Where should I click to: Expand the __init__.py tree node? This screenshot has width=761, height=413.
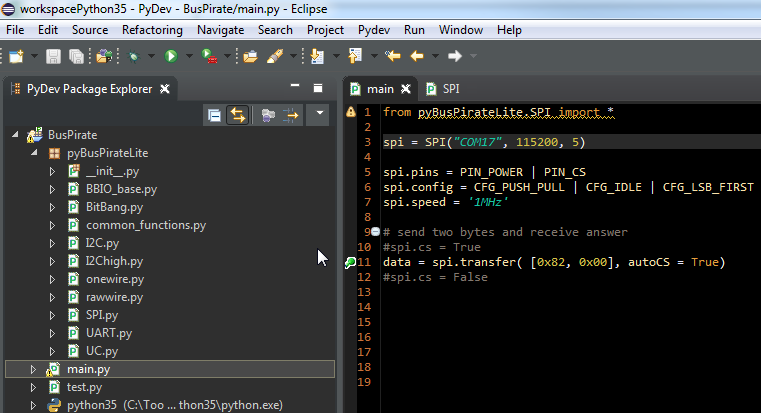pyautogui.click(x=52, y=171)
